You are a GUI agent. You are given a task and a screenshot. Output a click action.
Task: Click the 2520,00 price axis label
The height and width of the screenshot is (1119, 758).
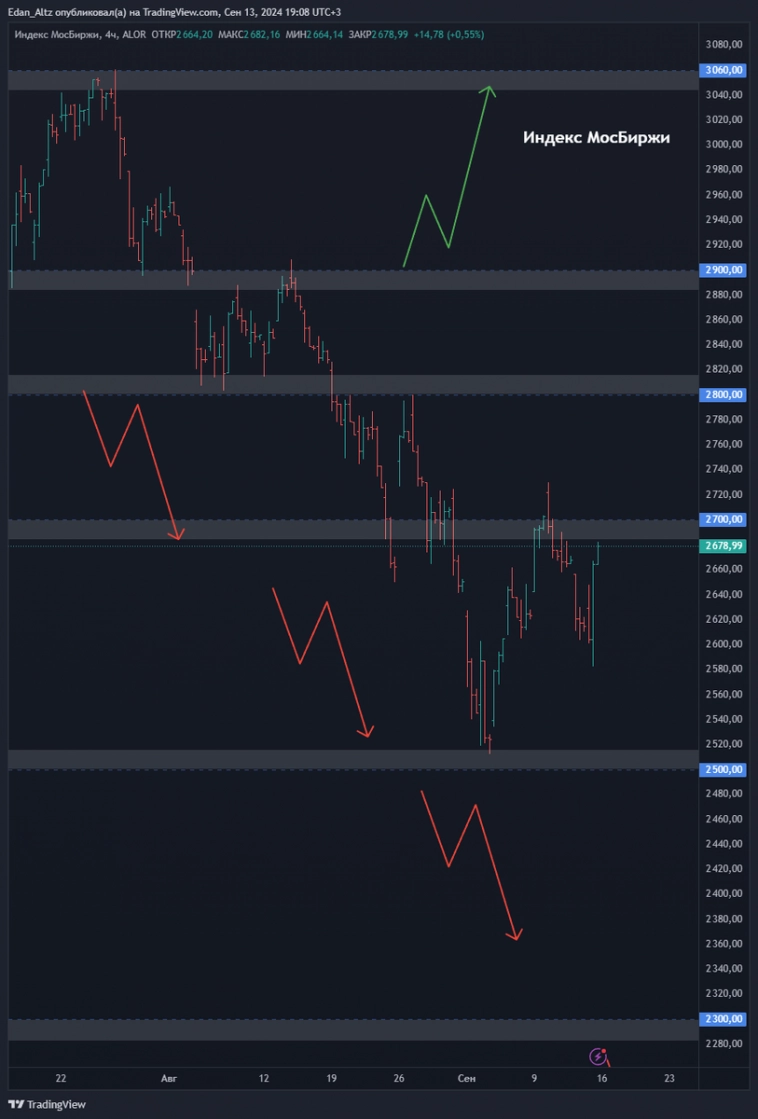[725, 744]
